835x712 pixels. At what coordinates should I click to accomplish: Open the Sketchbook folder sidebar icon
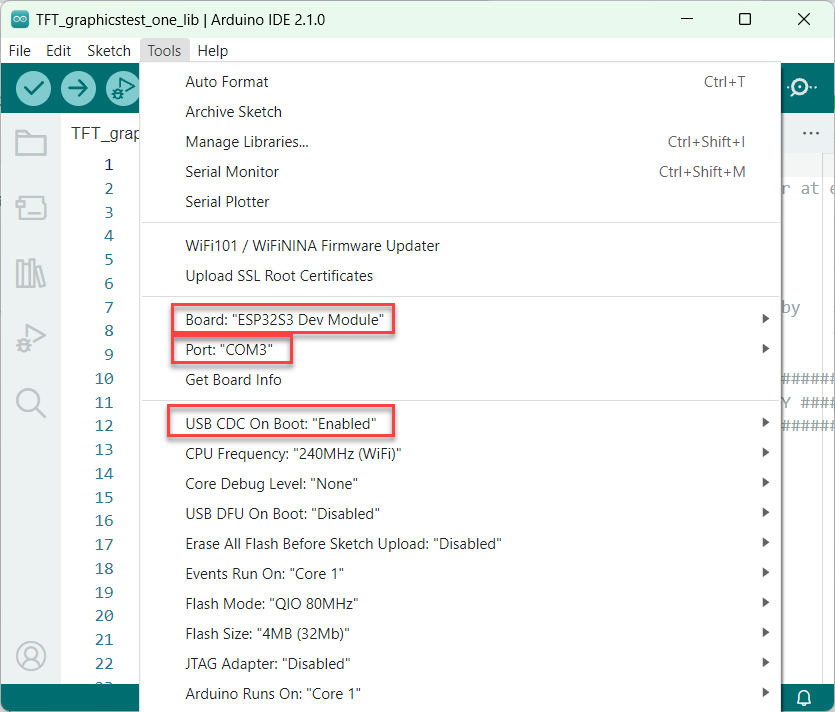[x=31, y=143]
